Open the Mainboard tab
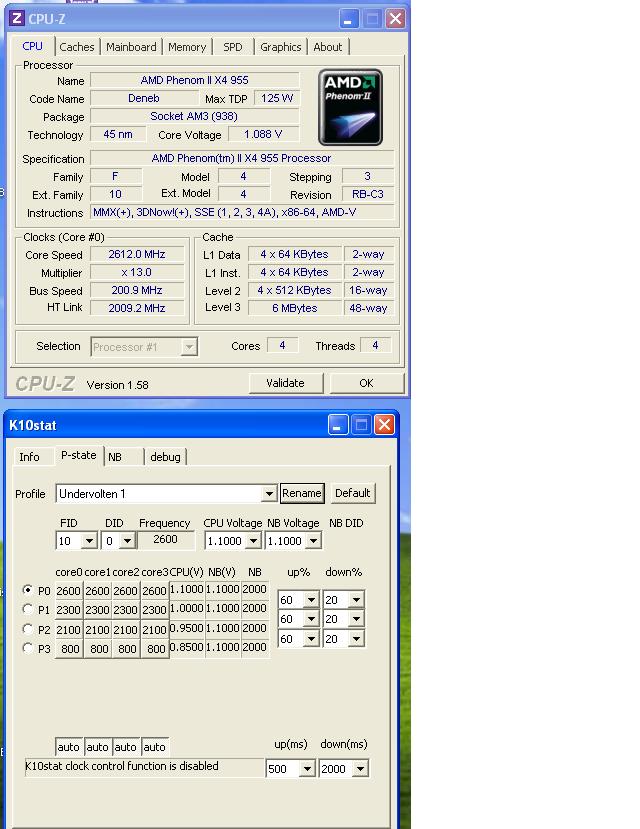 tap(131, 47)
